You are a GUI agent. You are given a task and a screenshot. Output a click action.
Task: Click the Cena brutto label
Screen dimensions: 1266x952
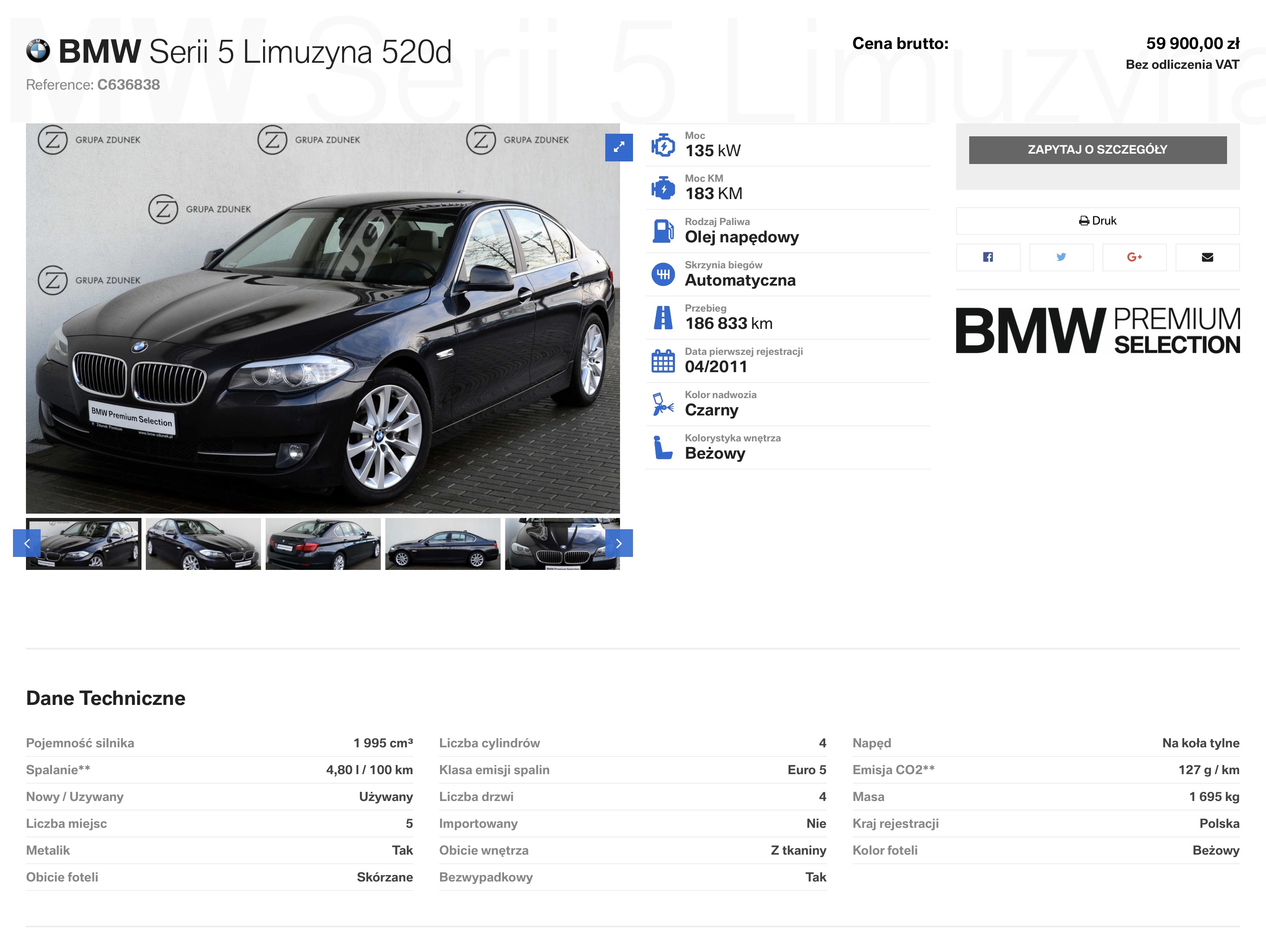coord(900,44)
